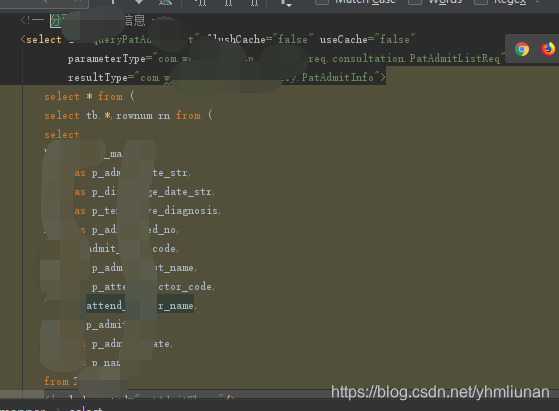Enable the Regex search checkbox

pos(480,1)
